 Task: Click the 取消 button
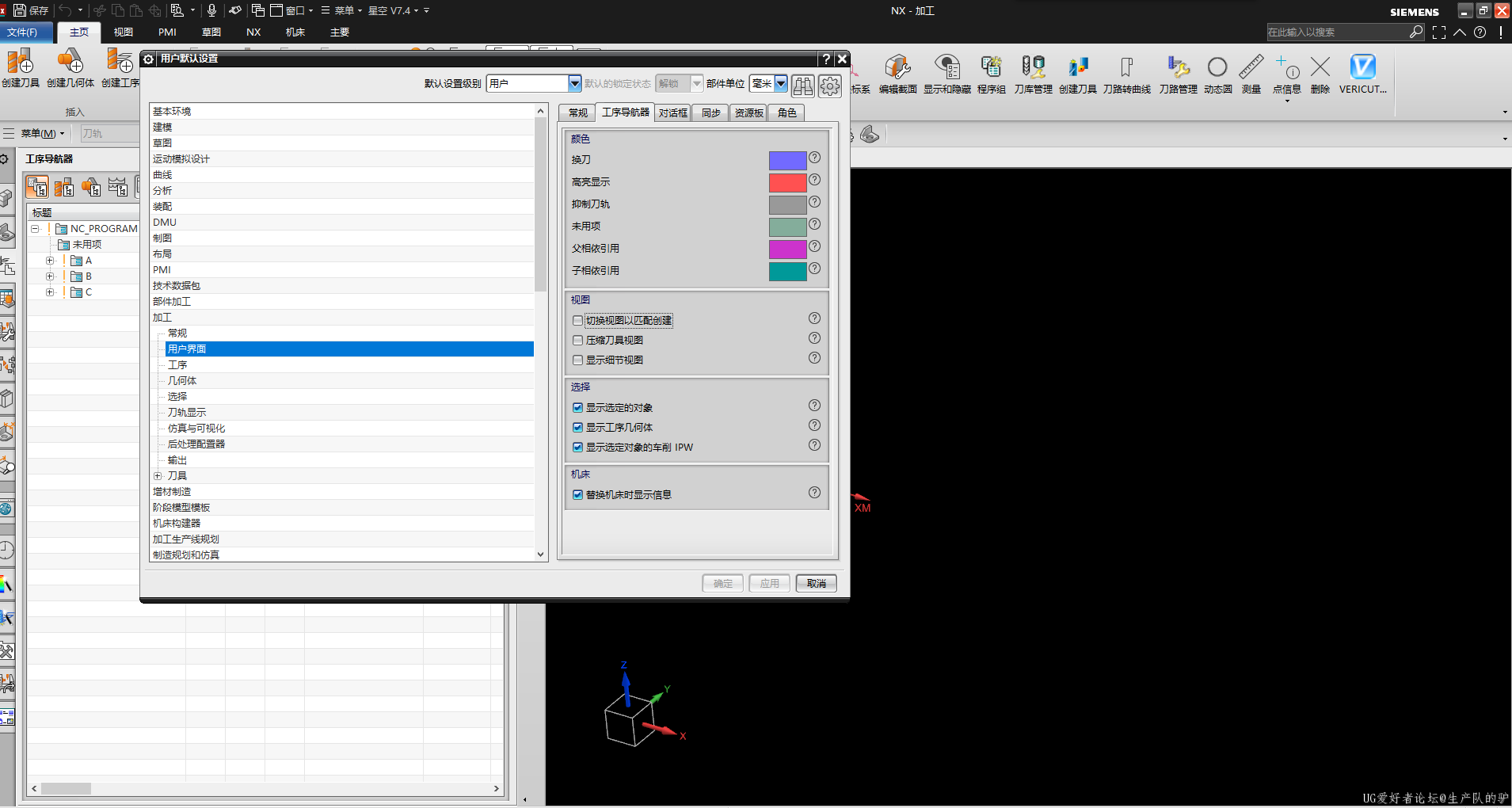[817, 584]
